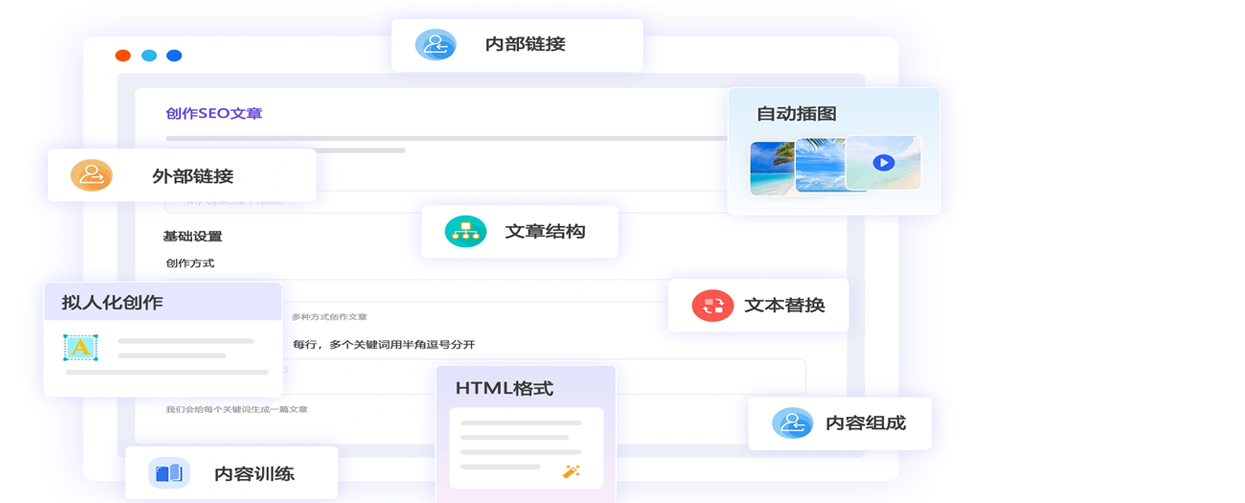Click the HTML格式 card title

pos(504,388)
